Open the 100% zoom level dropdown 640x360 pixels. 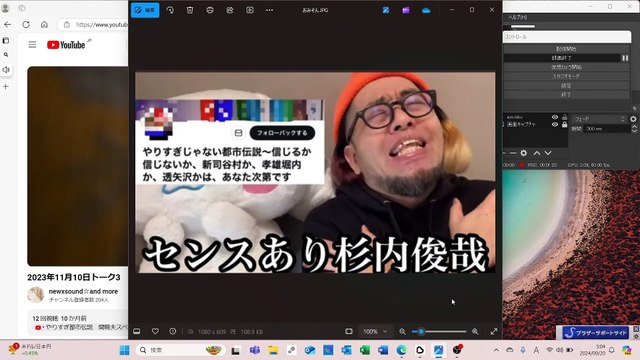[x=375, y=331]
